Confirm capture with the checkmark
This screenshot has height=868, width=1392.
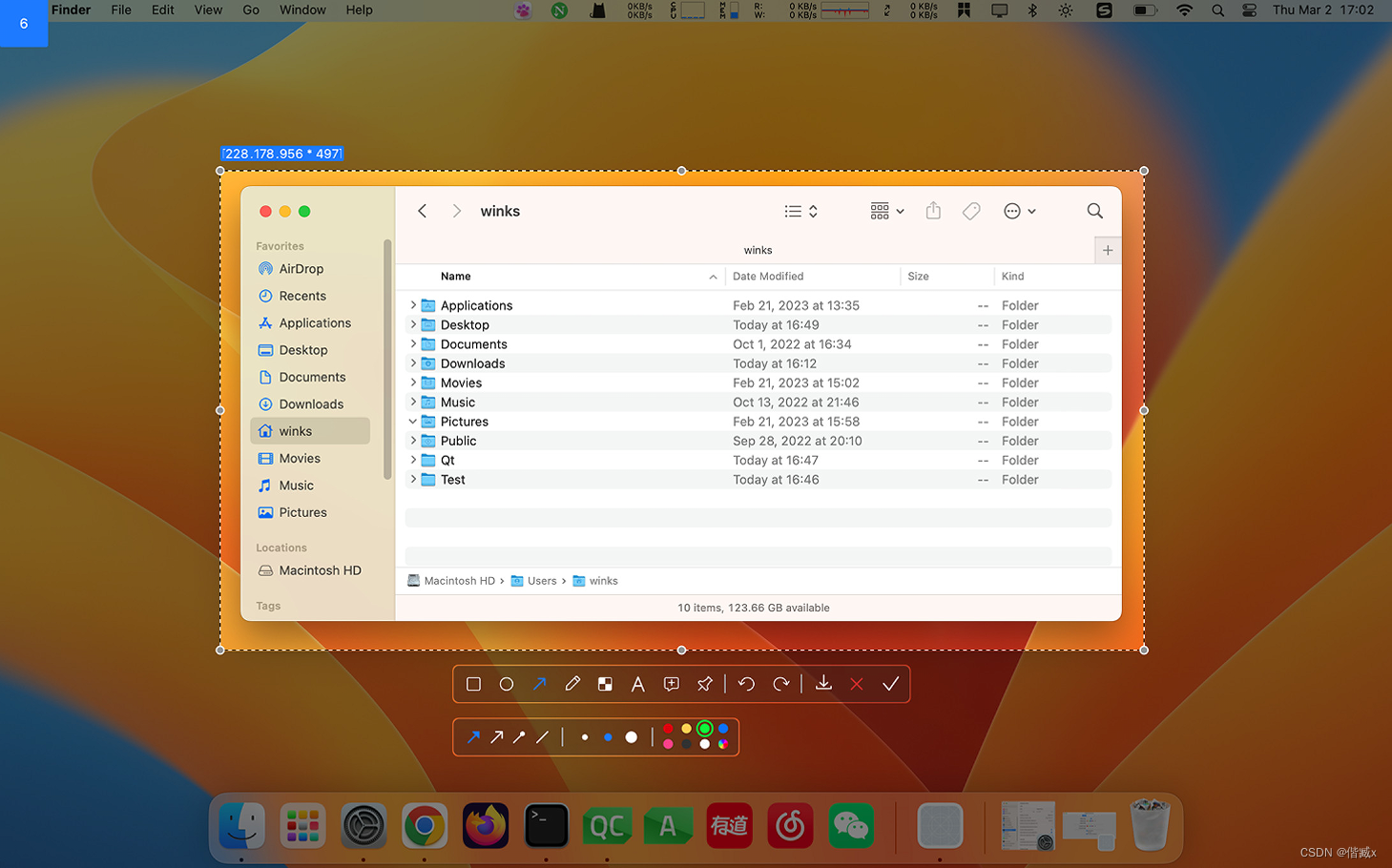point(890,684)
